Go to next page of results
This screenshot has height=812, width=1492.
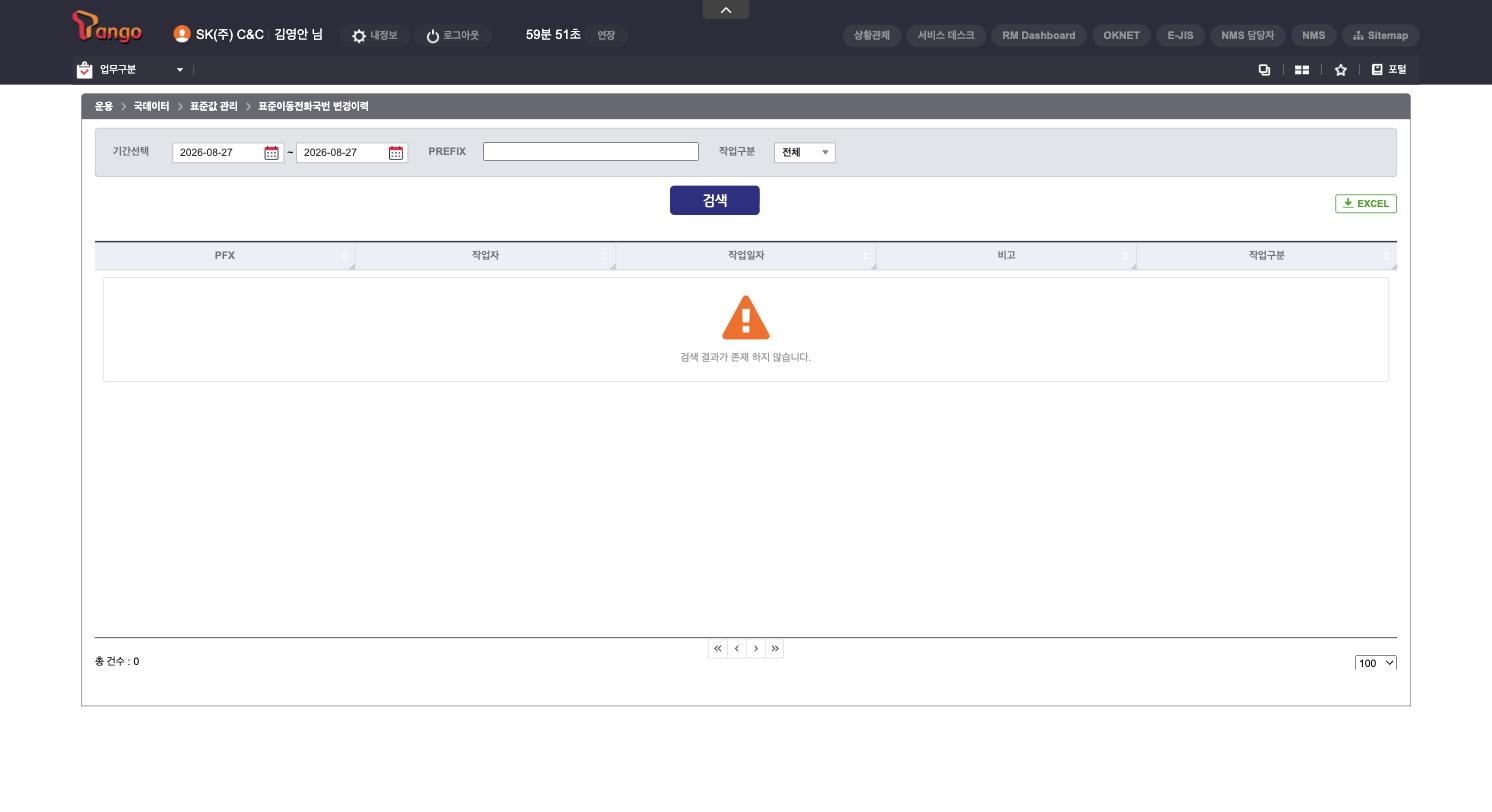[x=756, y=649]
